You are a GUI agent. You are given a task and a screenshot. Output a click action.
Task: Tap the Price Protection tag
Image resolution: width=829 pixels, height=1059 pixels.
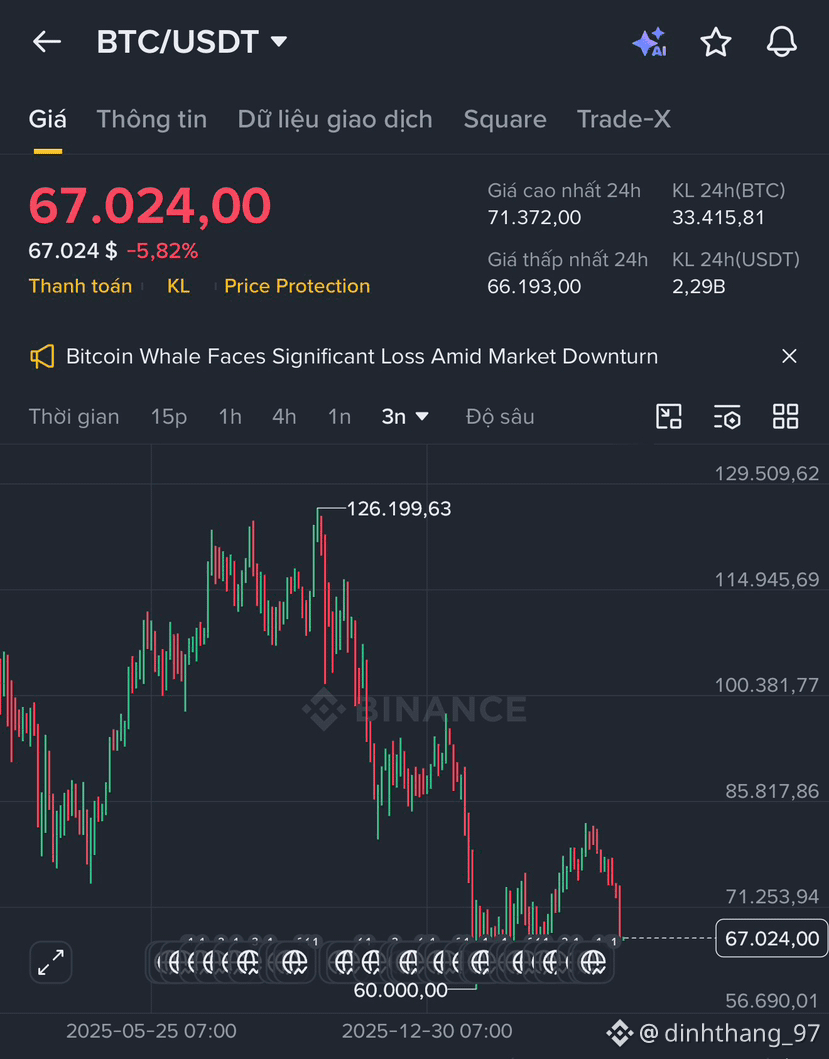(297, 286)
